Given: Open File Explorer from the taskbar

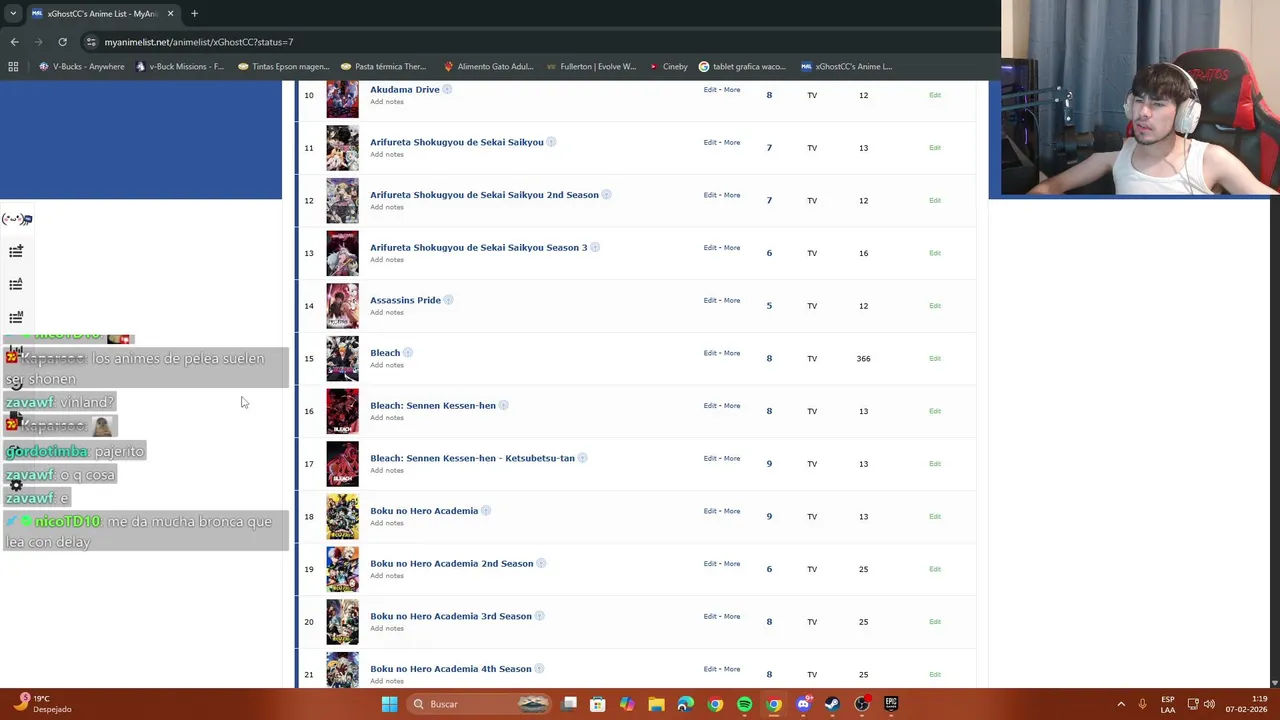Looking at the screenshot, I should pyautogui.click(x=656, y=704).
